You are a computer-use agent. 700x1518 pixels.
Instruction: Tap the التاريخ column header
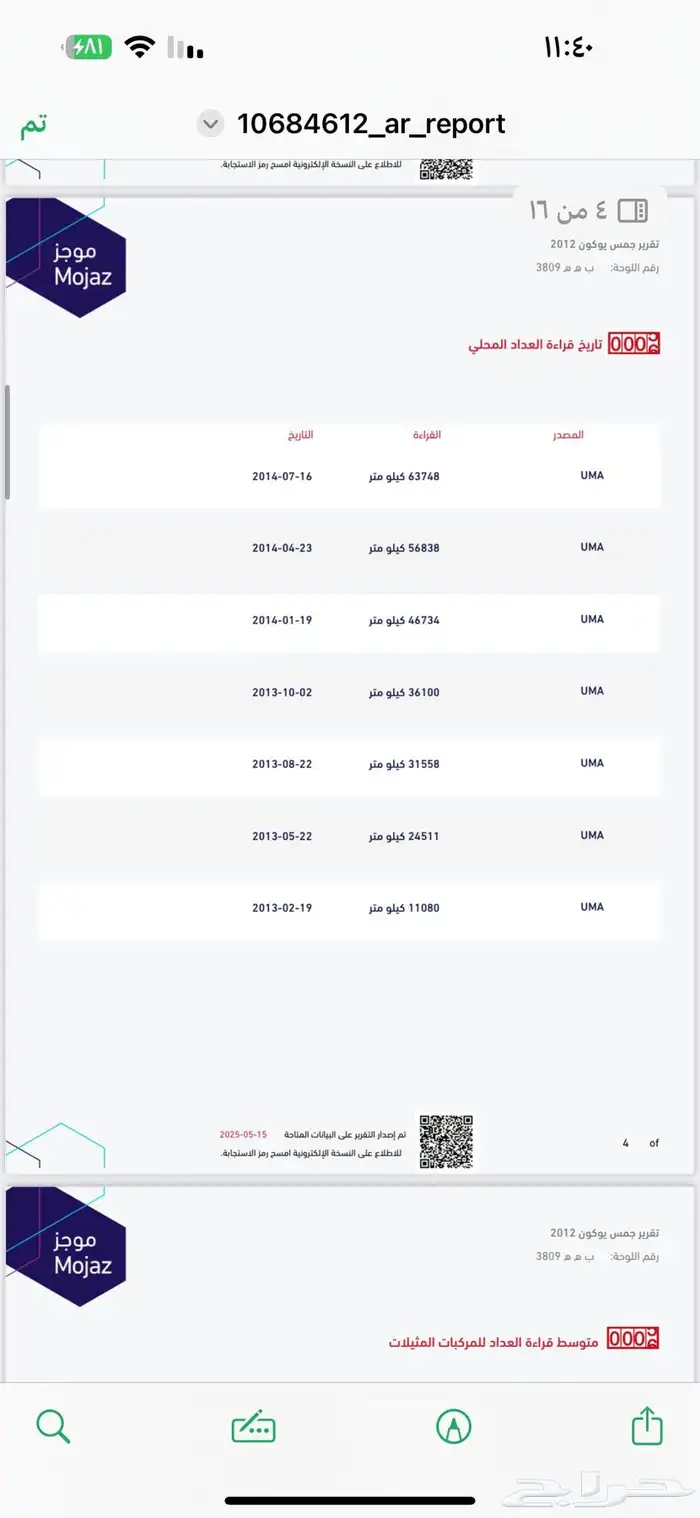pyautogui.click(x=300, y=435)
